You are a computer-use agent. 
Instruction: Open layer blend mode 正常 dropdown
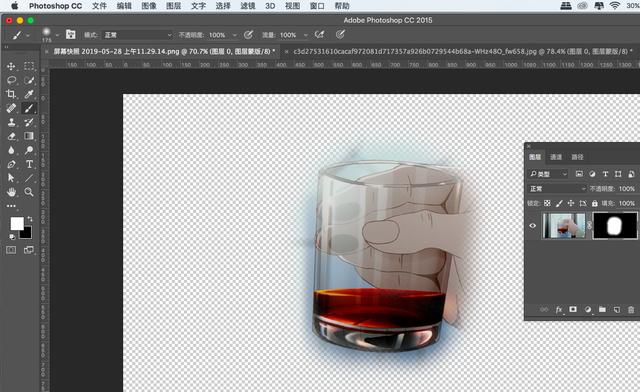[557, 189]
